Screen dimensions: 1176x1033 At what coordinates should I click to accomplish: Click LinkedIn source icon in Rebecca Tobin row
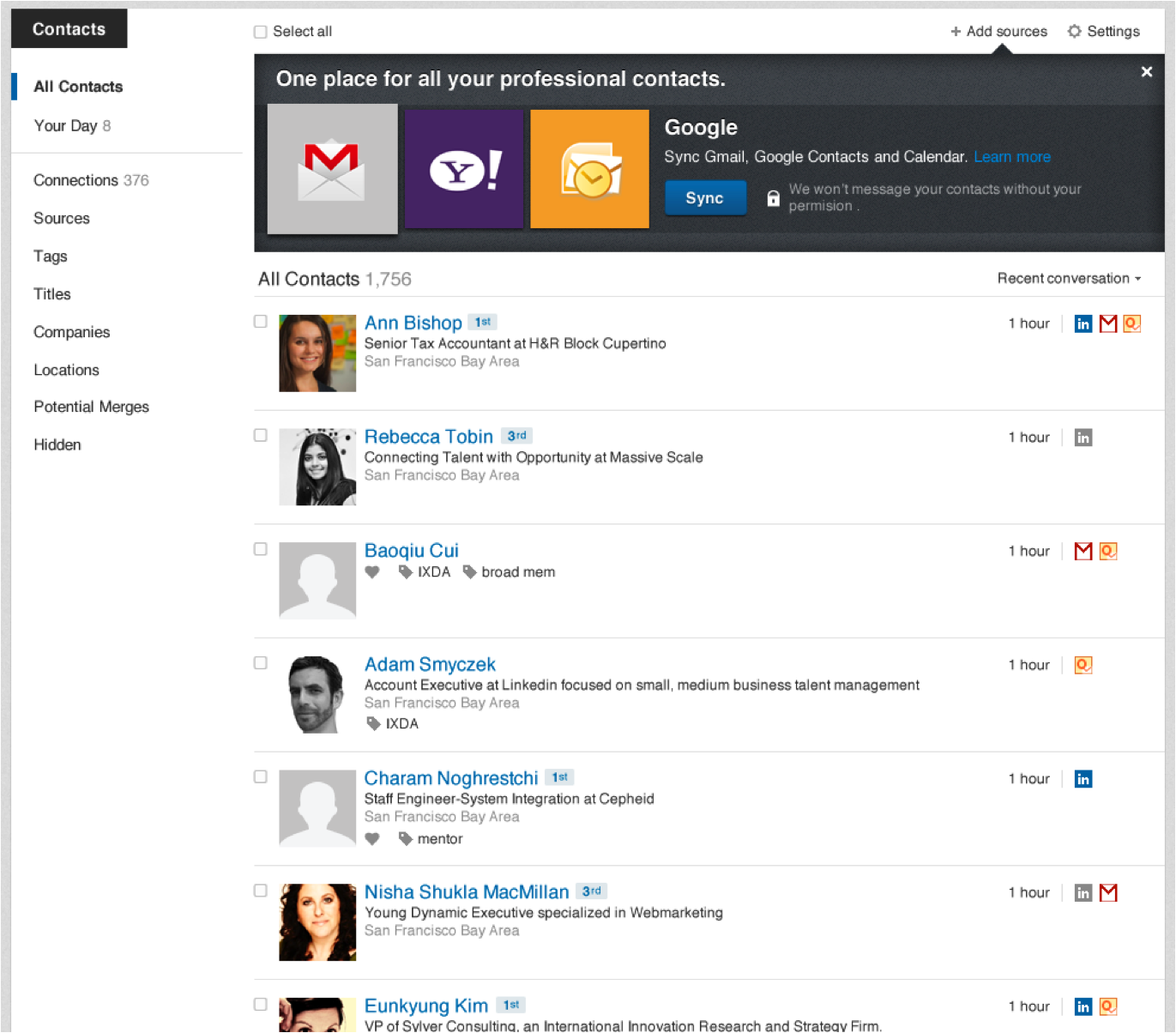coord(1083,438)
